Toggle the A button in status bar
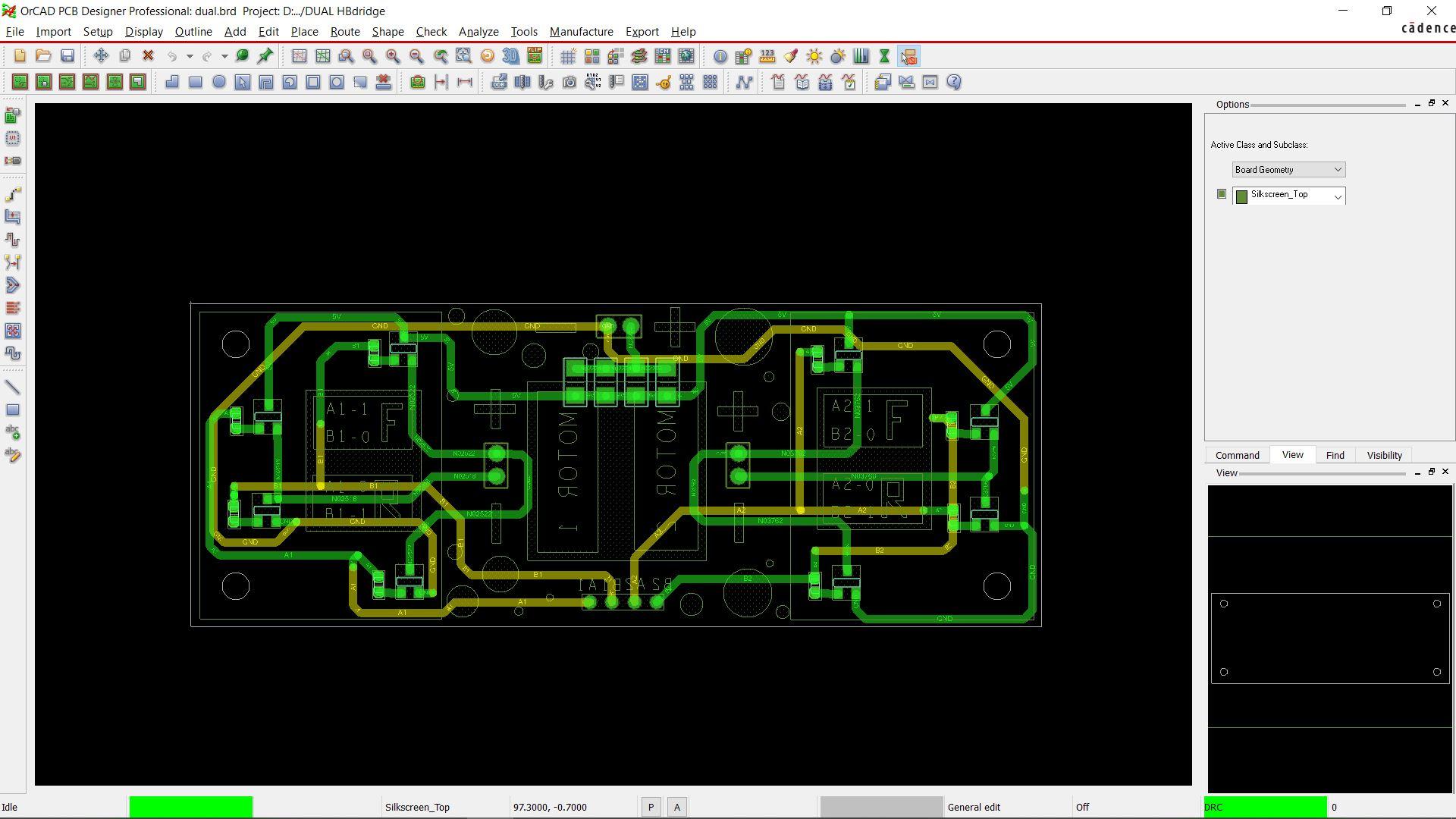Image resolution: width=1456 pixels, height=819 pixels. click(x=677, y=808)
